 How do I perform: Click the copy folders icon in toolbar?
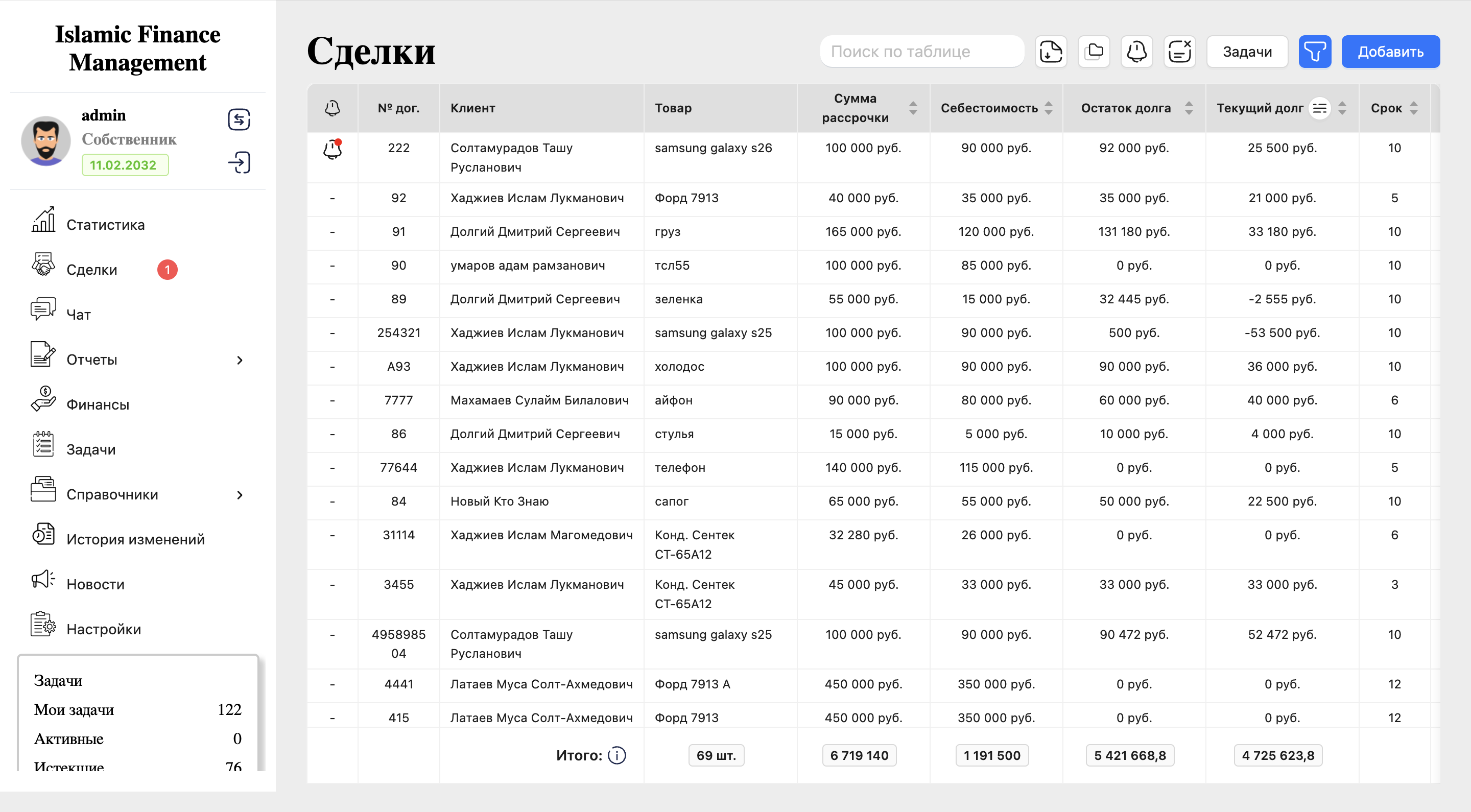1093,52
